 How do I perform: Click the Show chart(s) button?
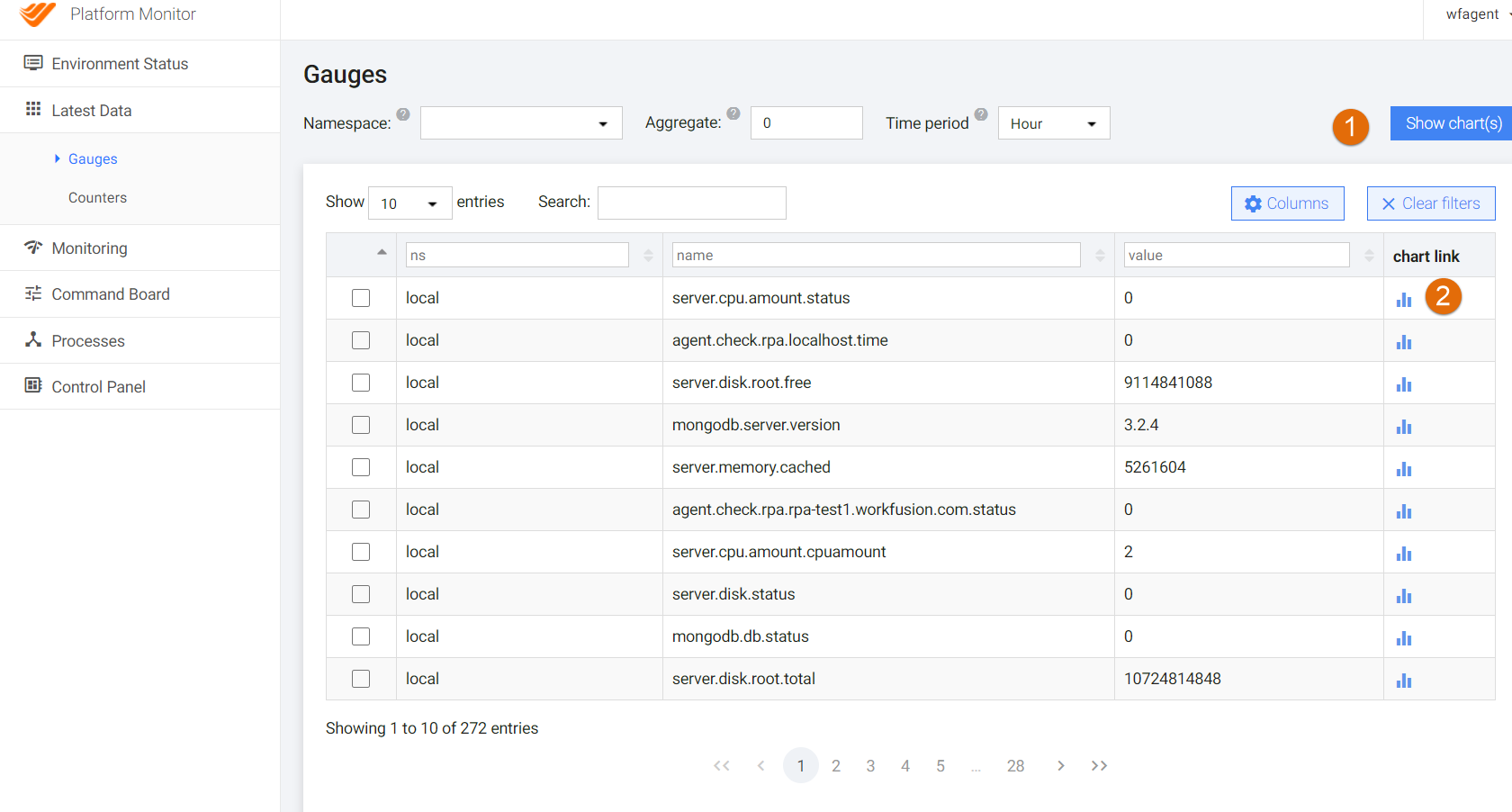[x=1451, y=123]
